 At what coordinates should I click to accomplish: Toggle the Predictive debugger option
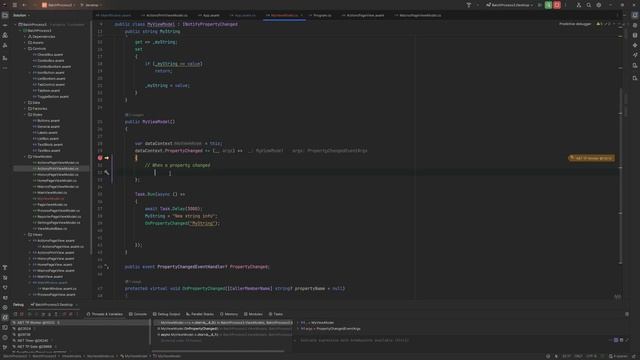click(x=575, y=24)
